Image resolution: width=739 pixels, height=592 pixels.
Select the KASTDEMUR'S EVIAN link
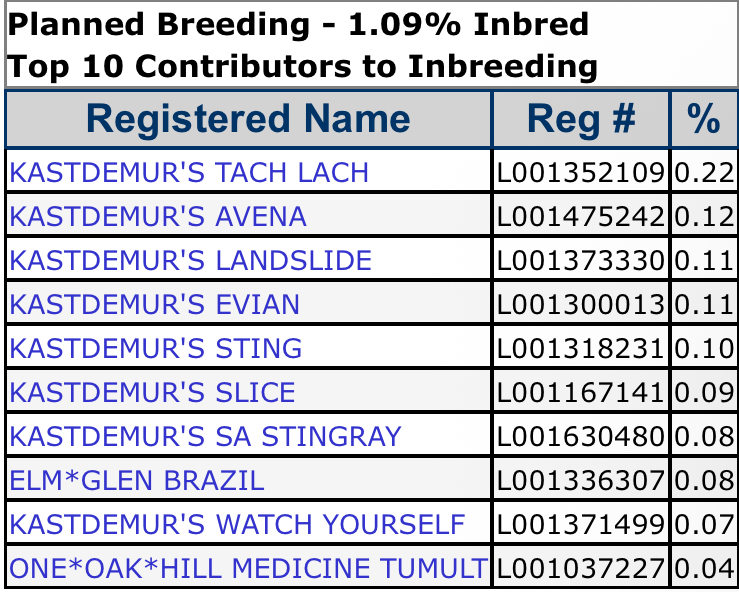click(x=154, y=305)
